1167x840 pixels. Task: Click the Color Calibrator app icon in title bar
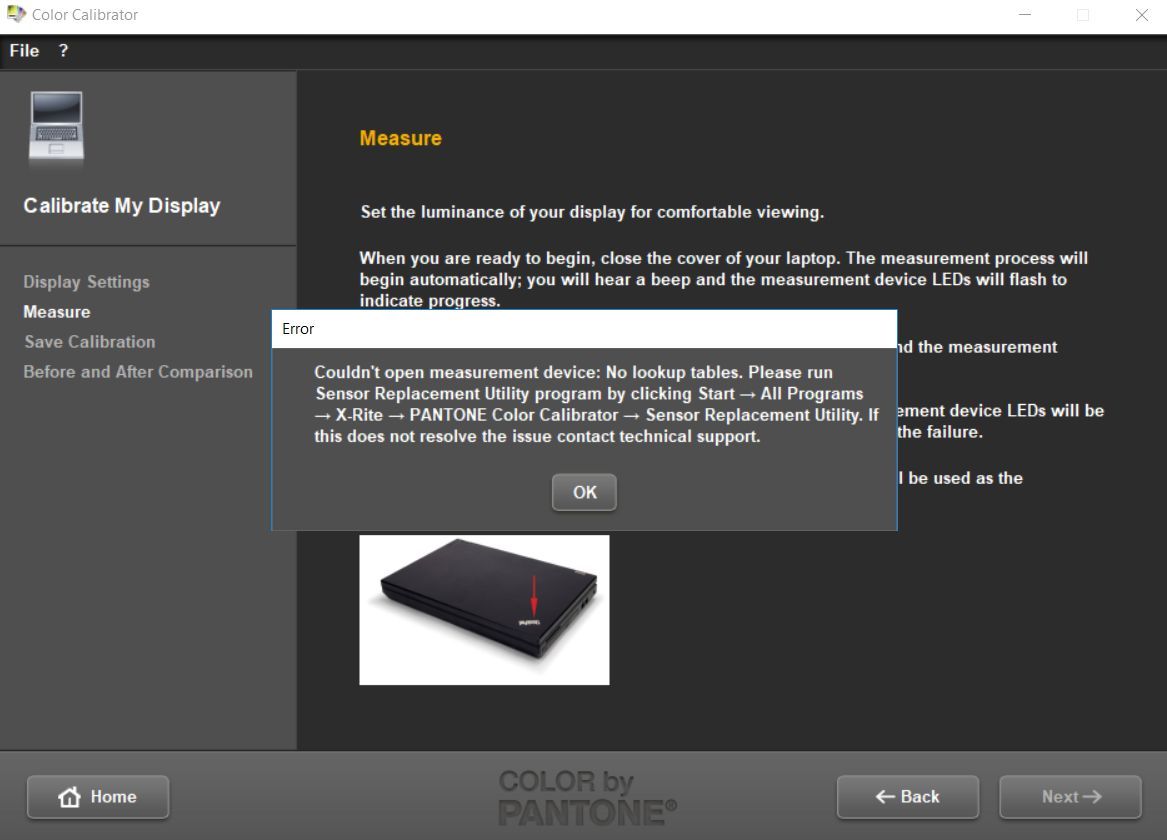(x=16, y=14)
